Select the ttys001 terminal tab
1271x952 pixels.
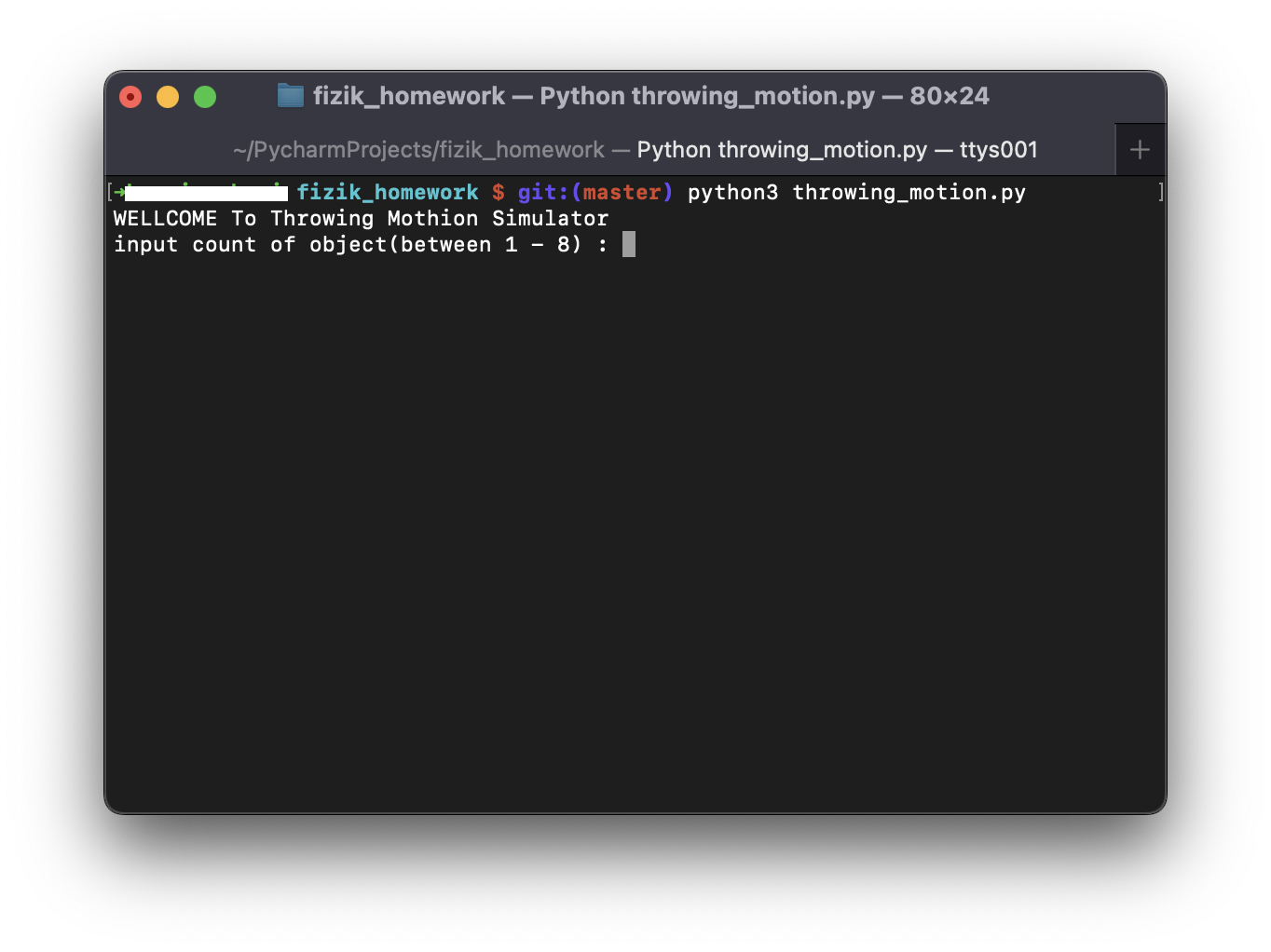999,149
